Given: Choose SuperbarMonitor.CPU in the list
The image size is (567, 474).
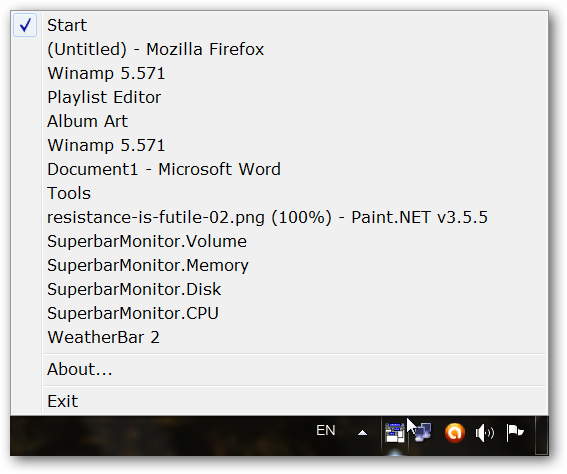Looking at the screenshot, I should 279,313.
